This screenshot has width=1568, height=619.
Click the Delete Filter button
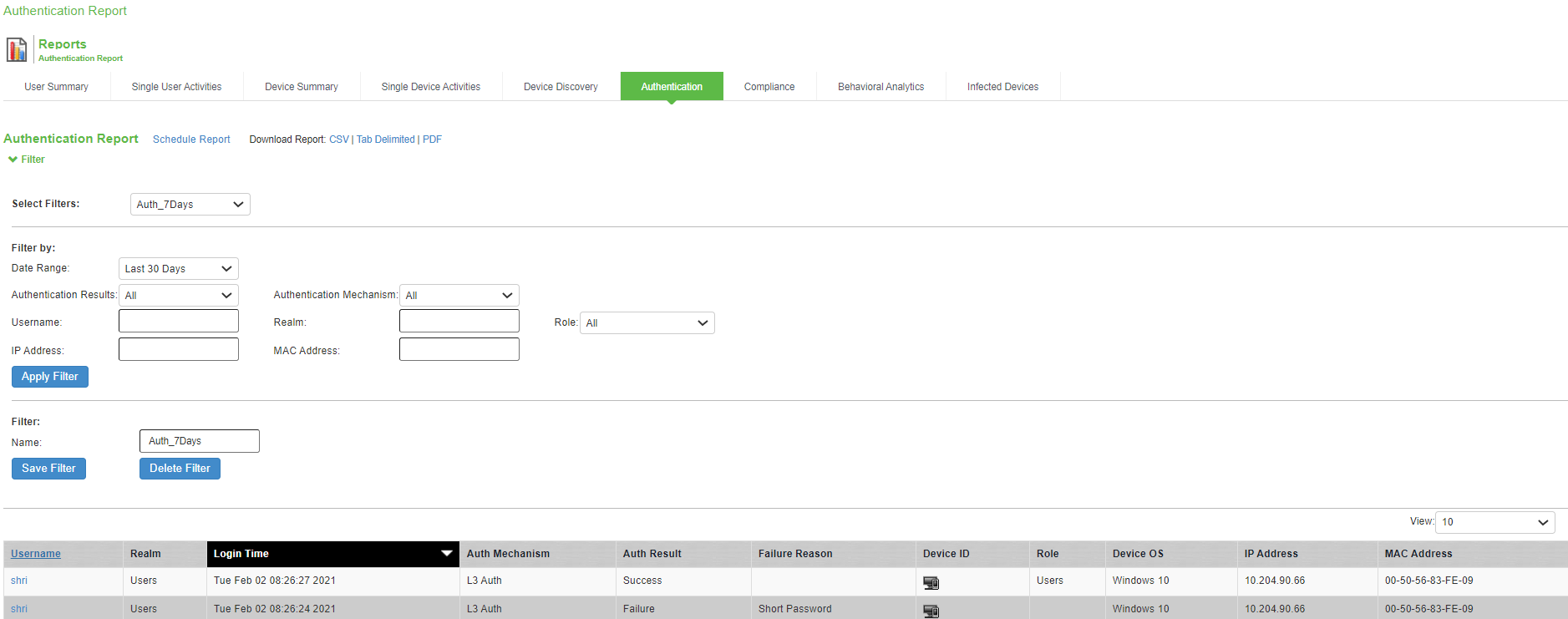(x=180, y=469)
